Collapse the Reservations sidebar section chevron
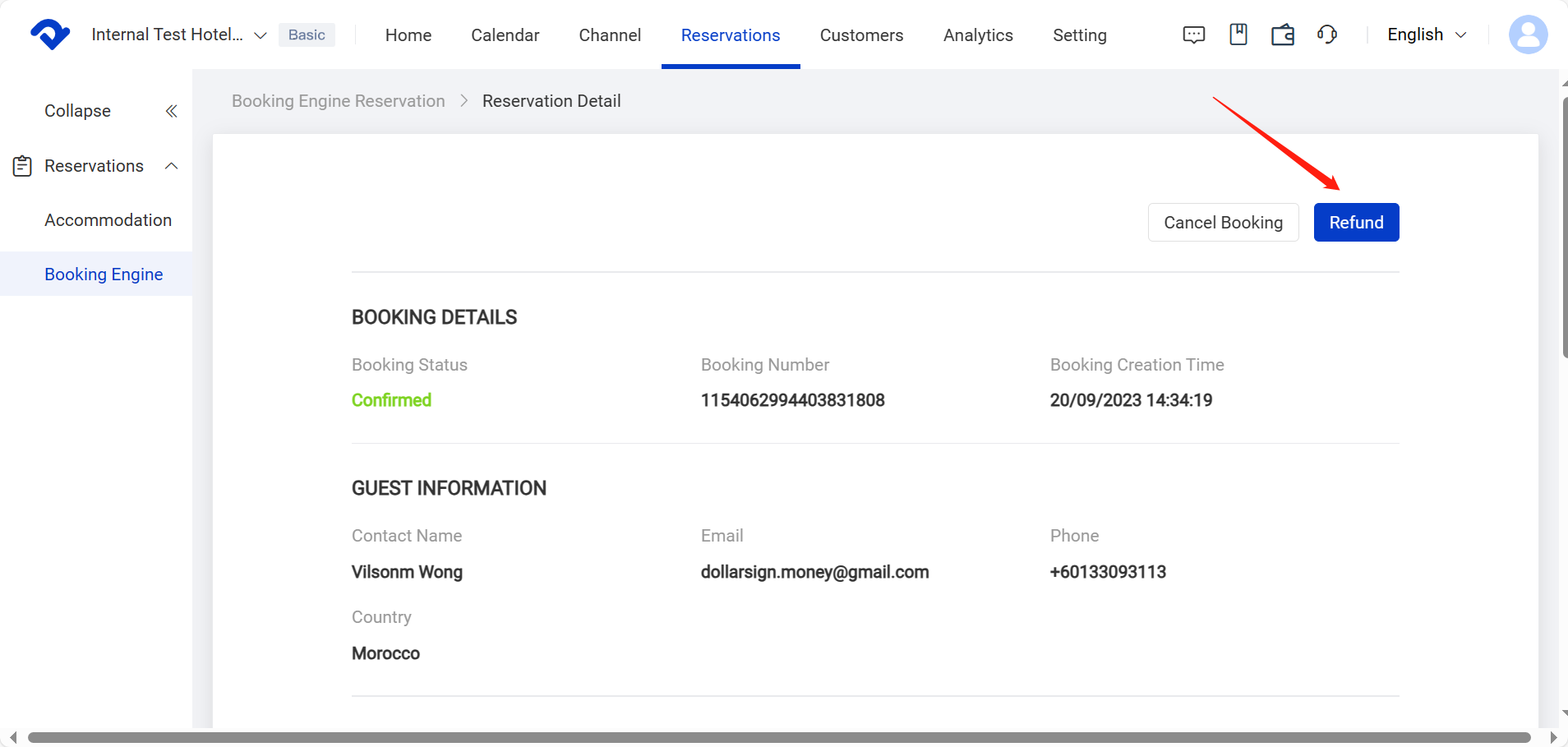This screenshot has height=747, width=1568. [171, 166]
